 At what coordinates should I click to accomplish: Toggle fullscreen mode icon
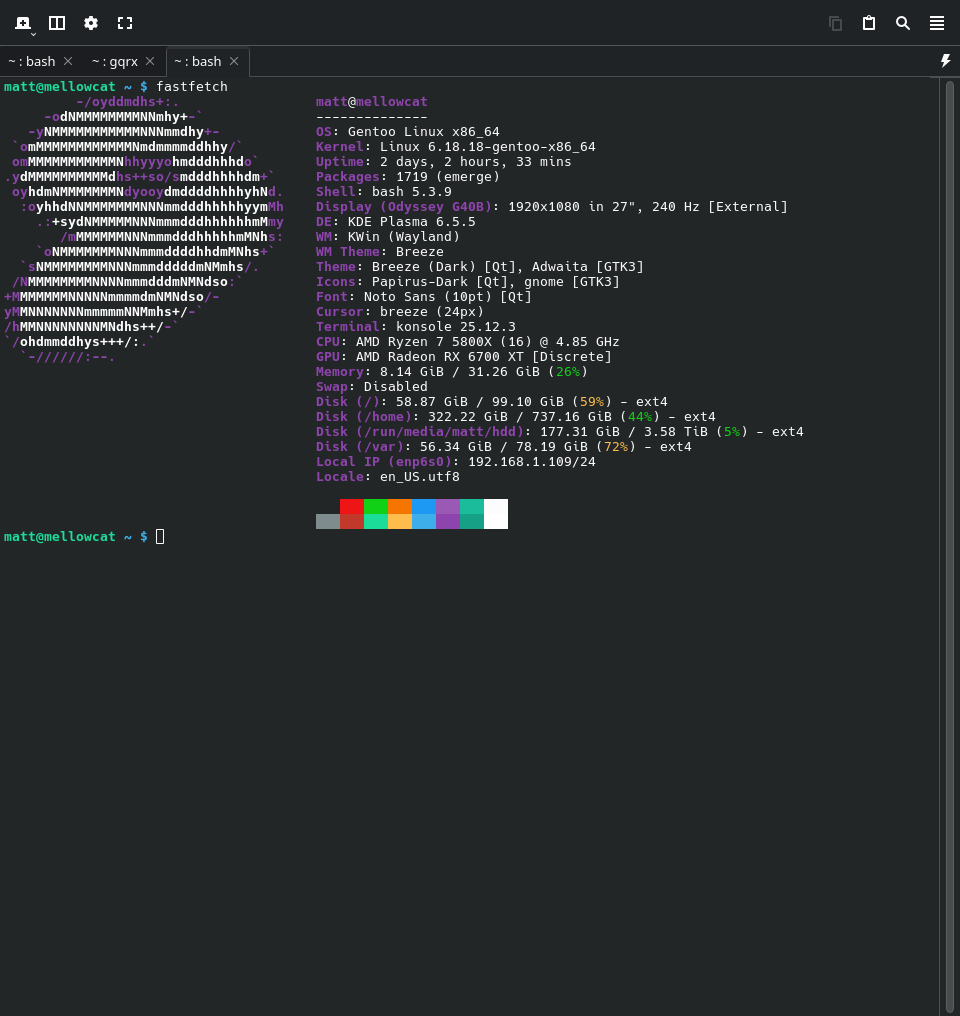pos(125,23)
